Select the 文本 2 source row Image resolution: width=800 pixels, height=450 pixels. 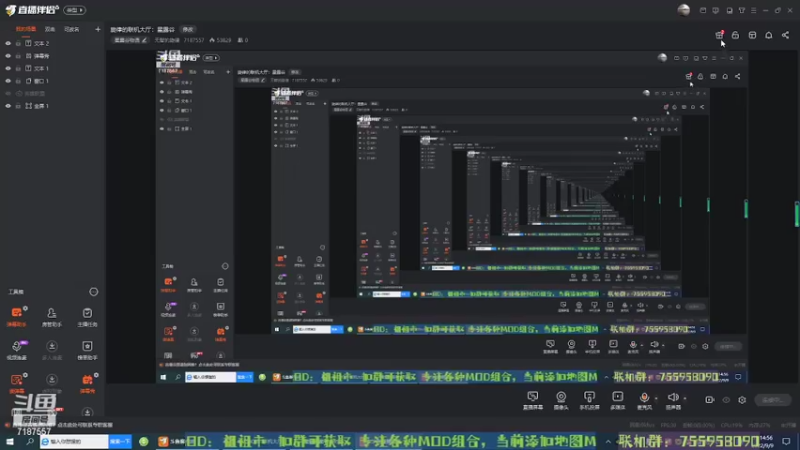53,43
